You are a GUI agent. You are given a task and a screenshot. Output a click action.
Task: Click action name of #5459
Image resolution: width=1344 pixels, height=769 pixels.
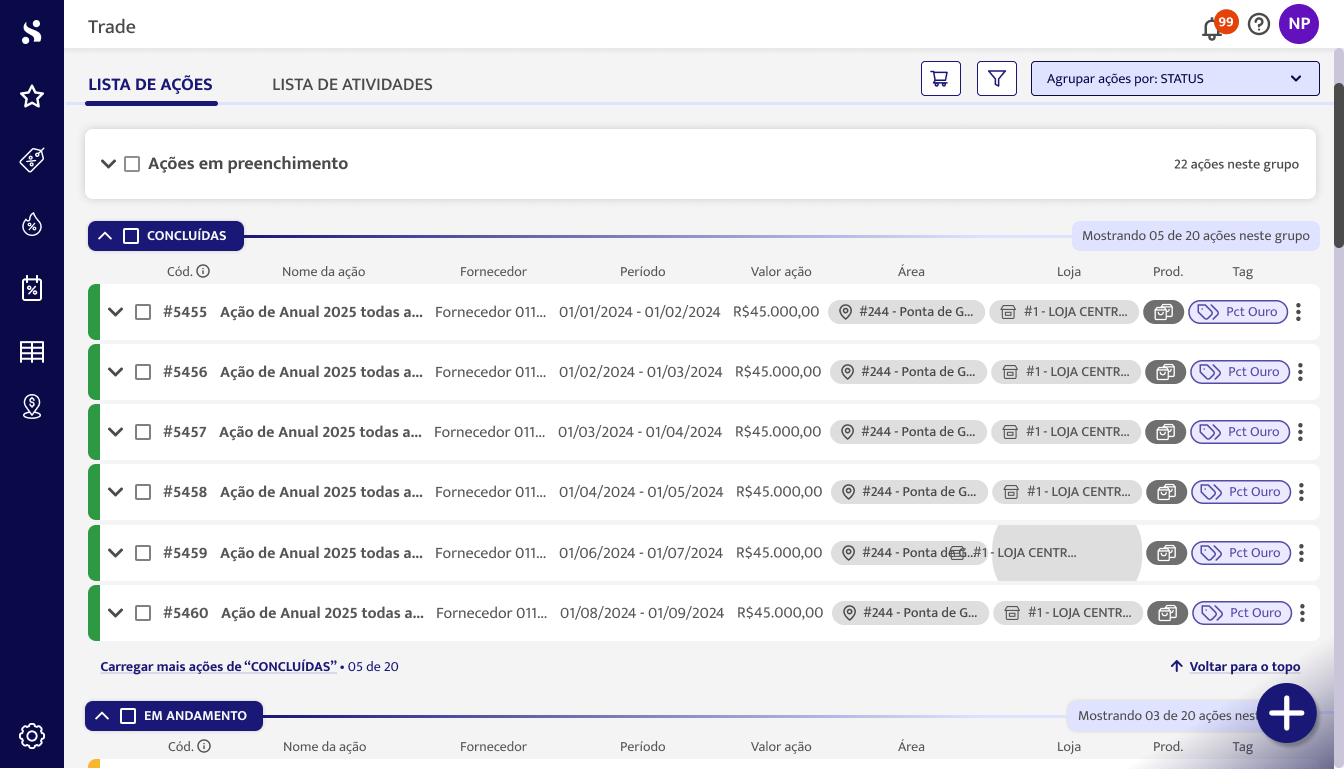[322, 553]
